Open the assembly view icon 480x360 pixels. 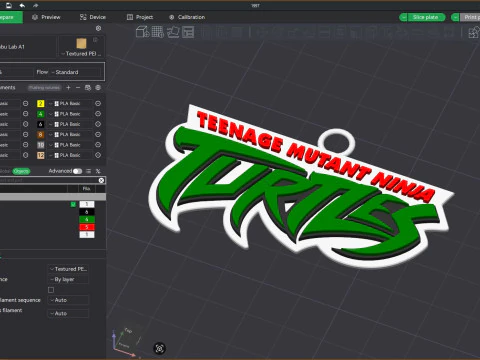click(474, 32)
